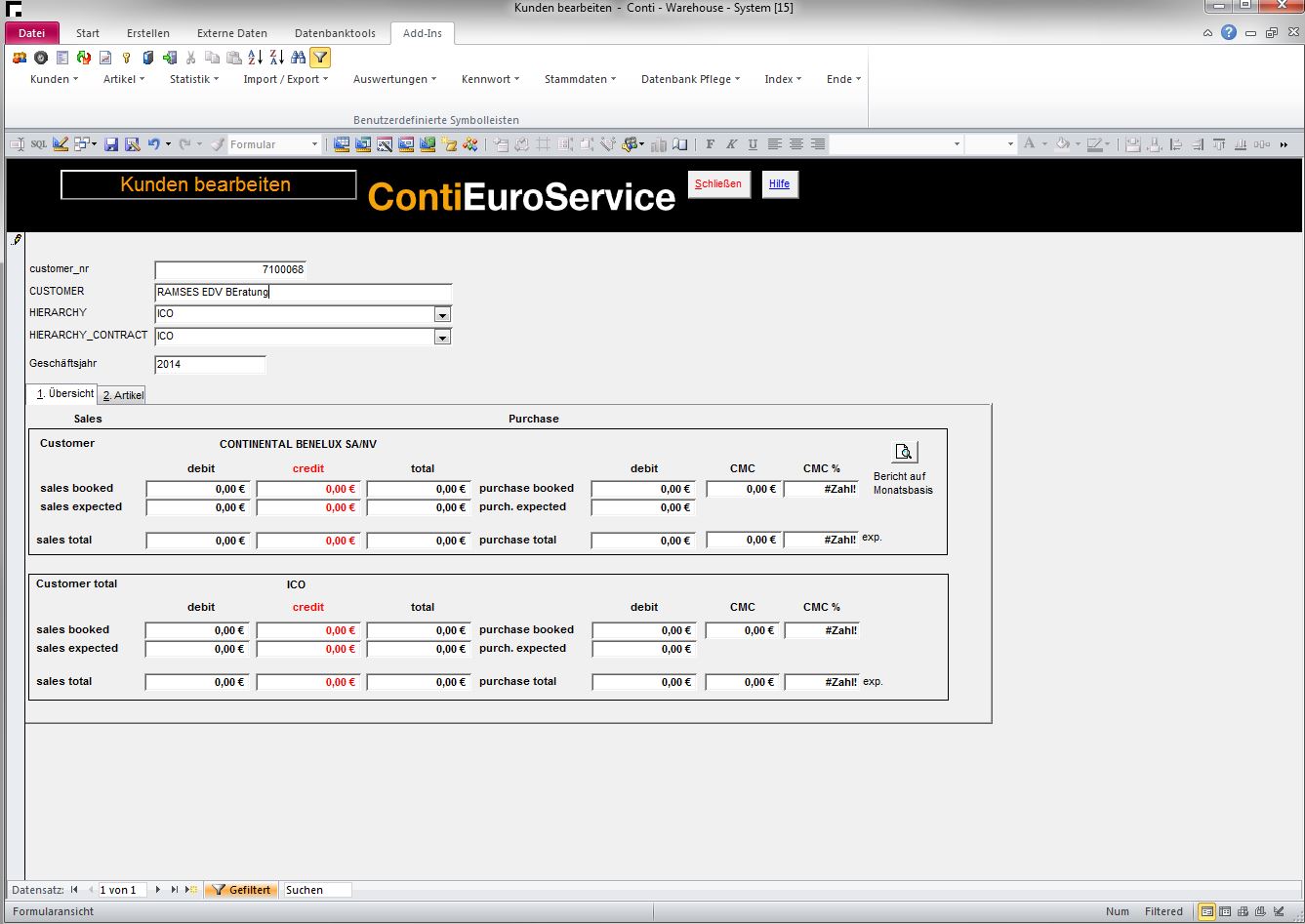
Task: Click the Suchen search box
Action: pos(316,890)
